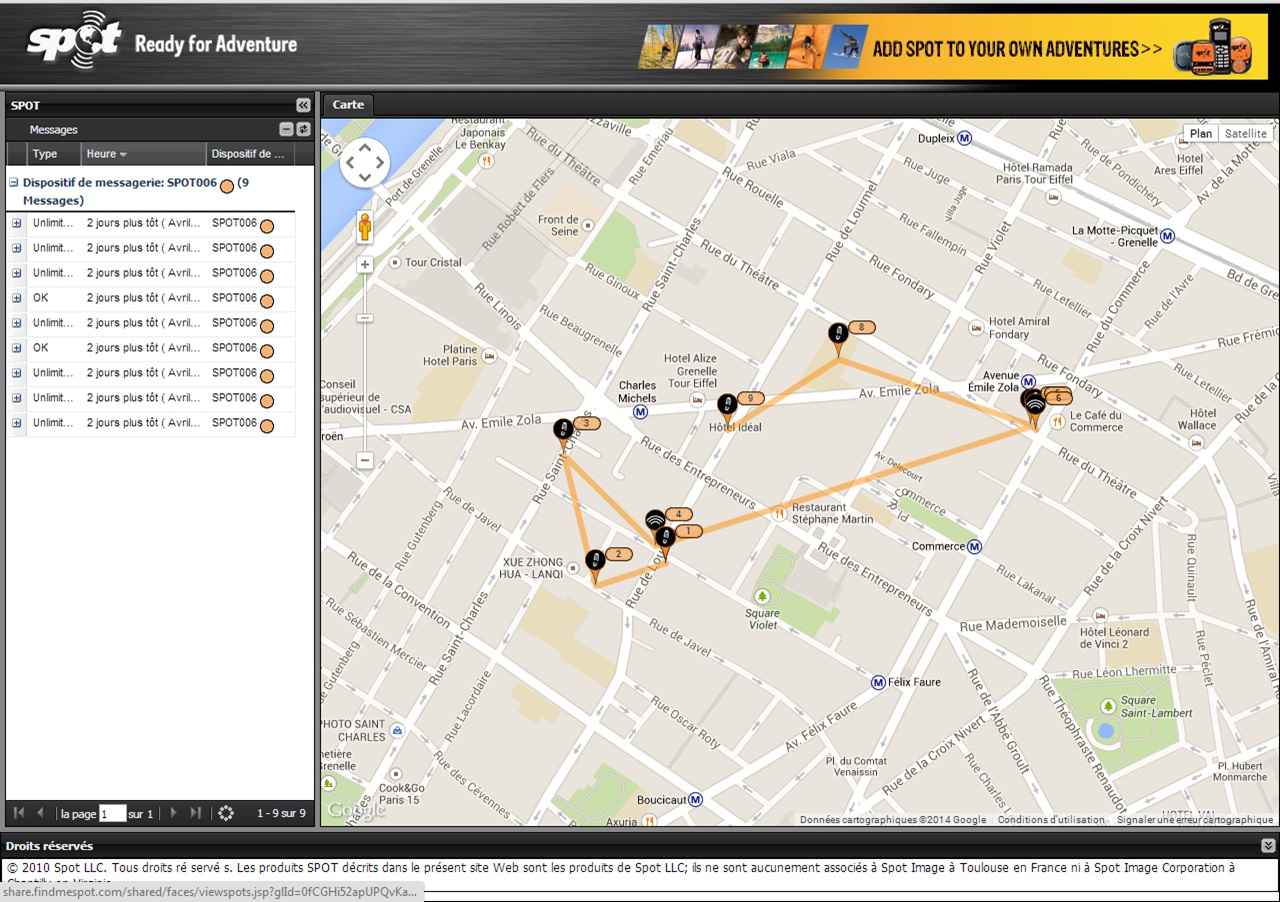Click the Dispositif de column header

[250, 154]
